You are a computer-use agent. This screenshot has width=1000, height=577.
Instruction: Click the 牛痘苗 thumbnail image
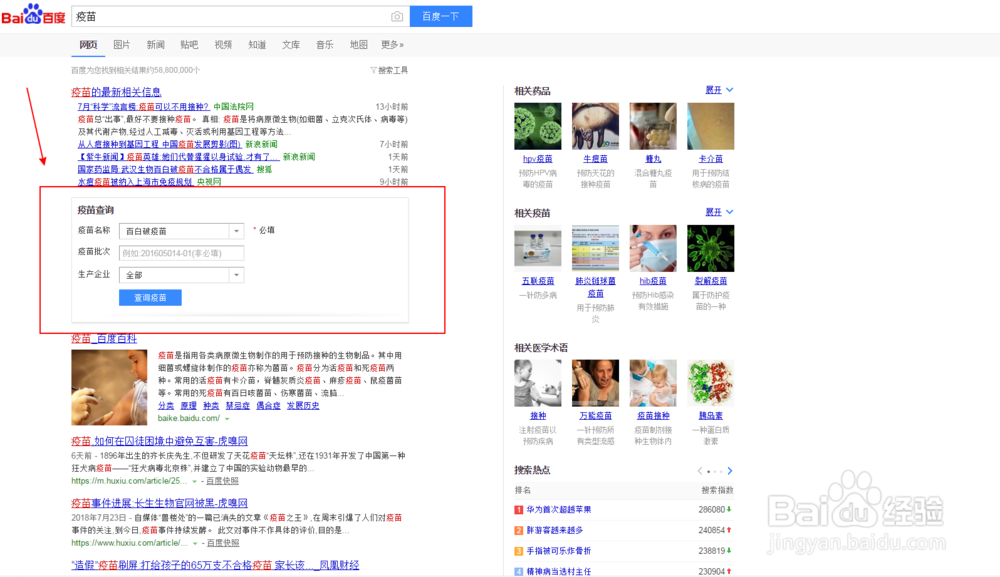tap(595, 126)
